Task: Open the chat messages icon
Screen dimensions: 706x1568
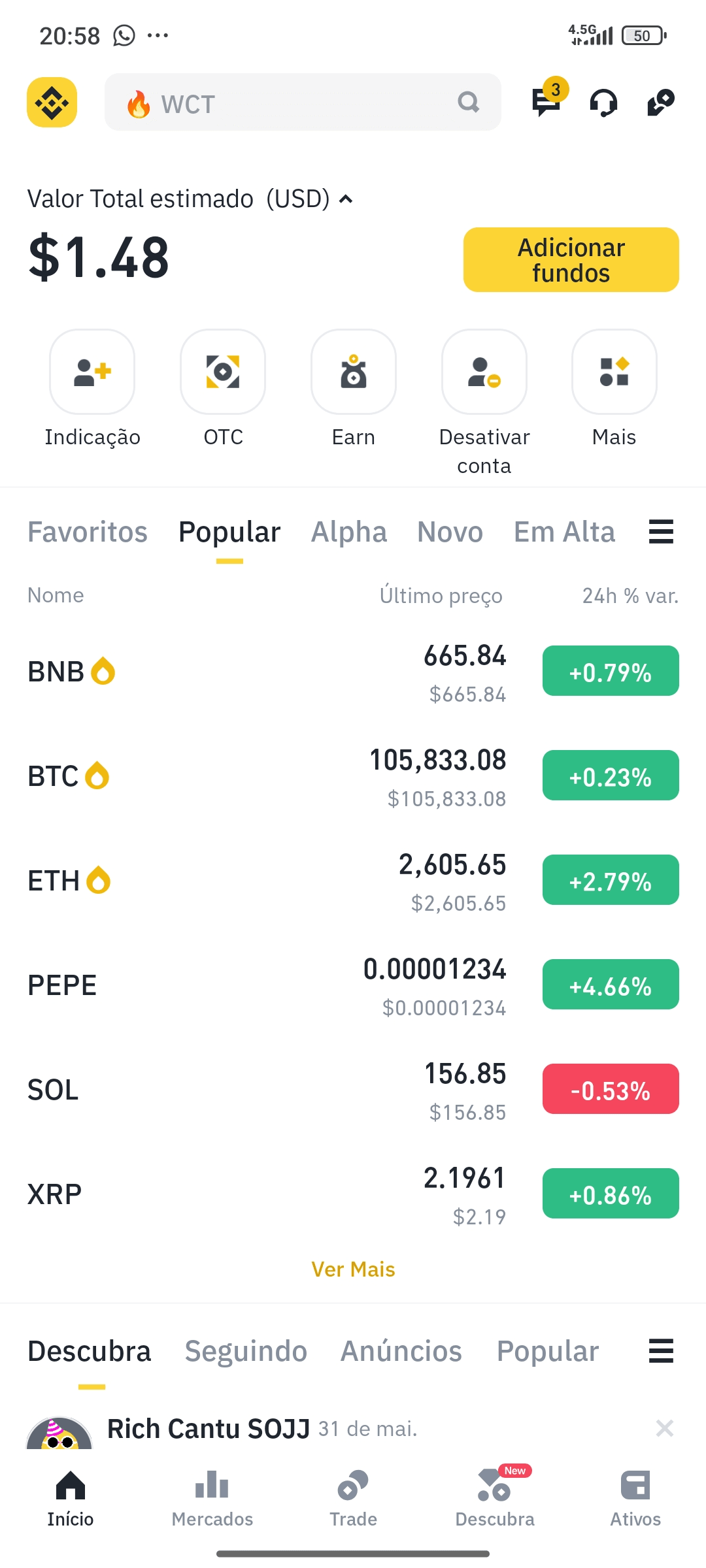Action: [546, 102]
